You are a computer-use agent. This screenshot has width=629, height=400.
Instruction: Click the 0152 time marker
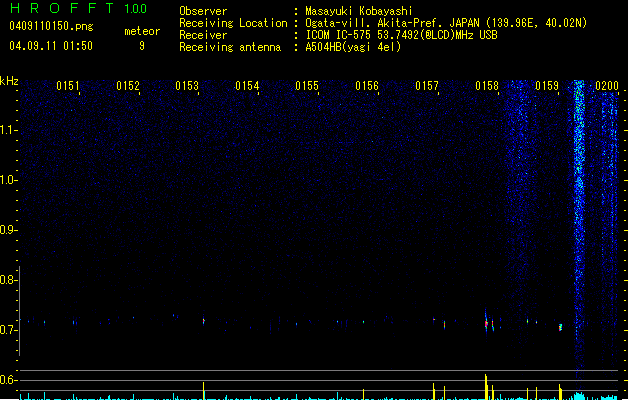[x=128, y=85]
